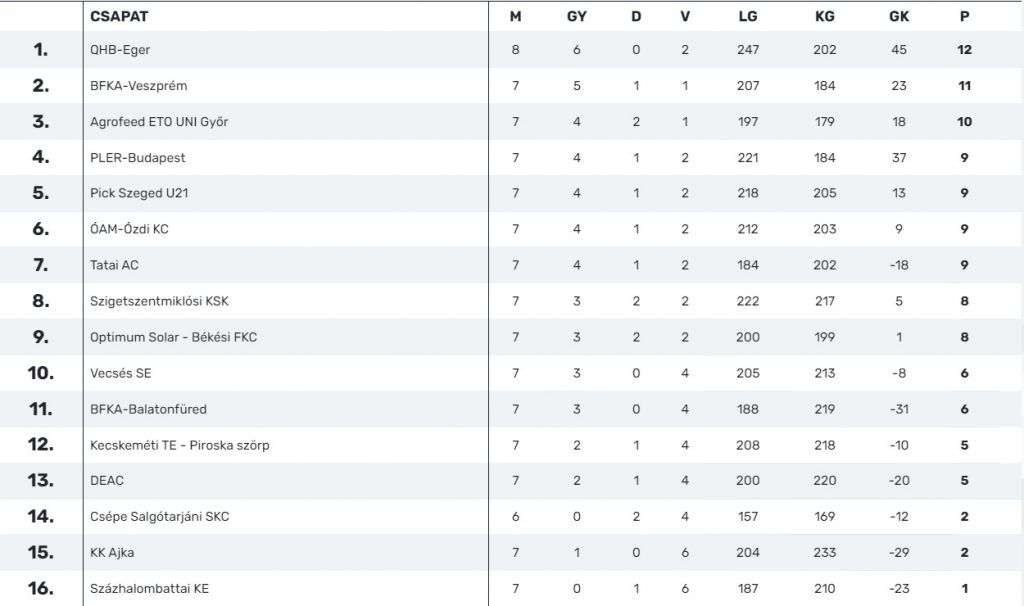Select Tatai AC in the standings
The height and width of the screenshot is (606, 1024).
point(114,265)
